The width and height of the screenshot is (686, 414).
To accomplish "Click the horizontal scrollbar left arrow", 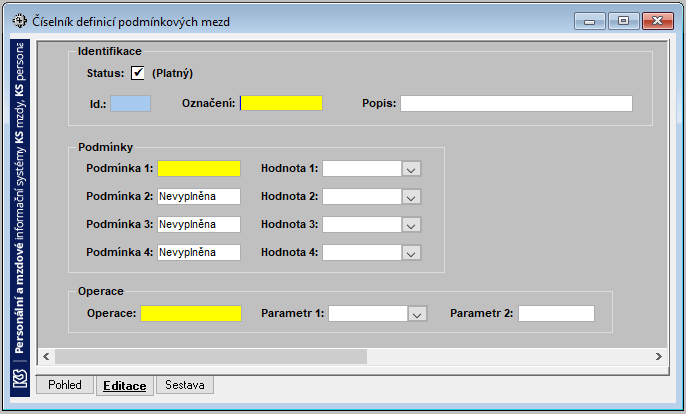I will click(x=46, y=356).
